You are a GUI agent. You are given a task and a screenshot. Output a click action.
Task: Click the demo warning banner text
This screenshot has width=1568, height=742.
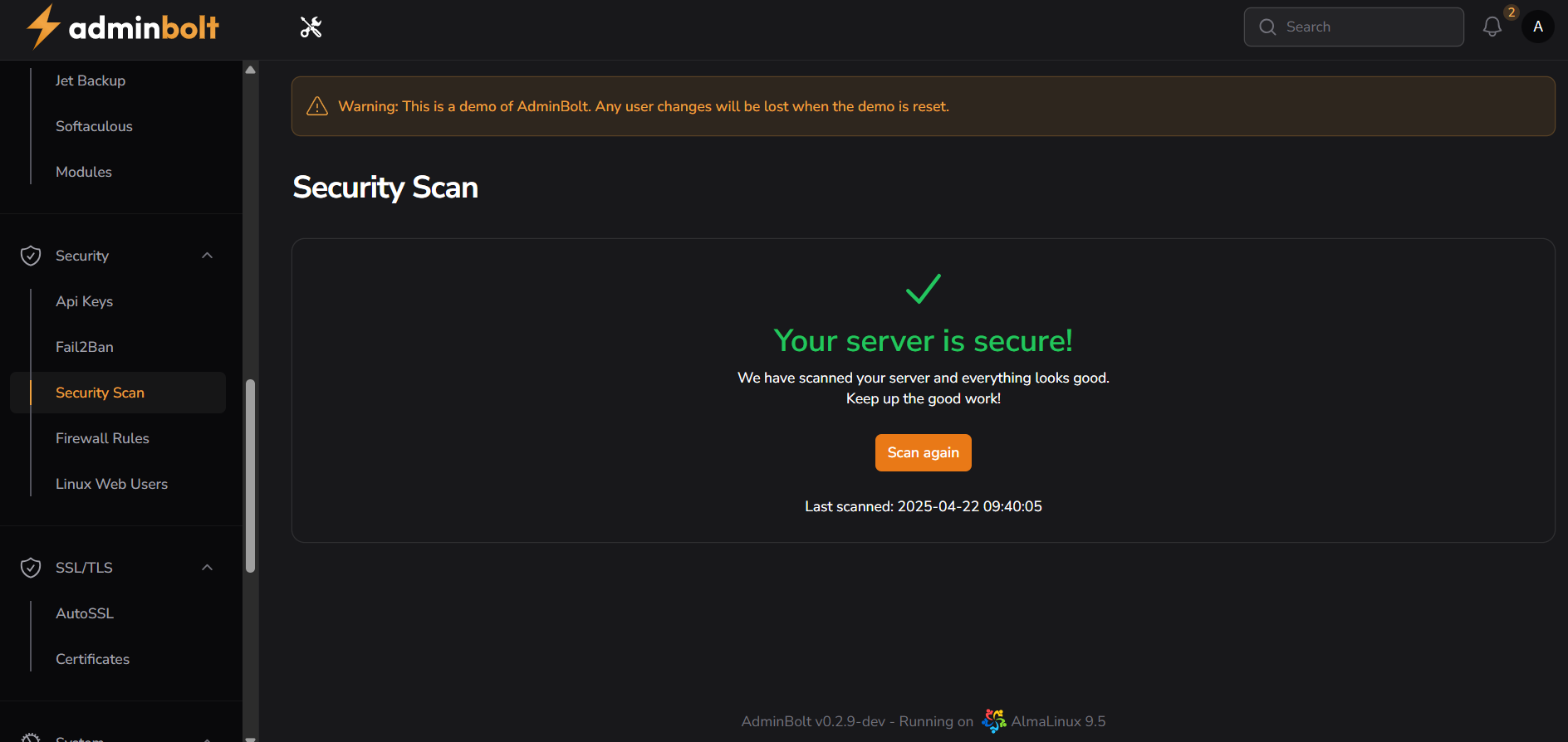click(644, 106)
